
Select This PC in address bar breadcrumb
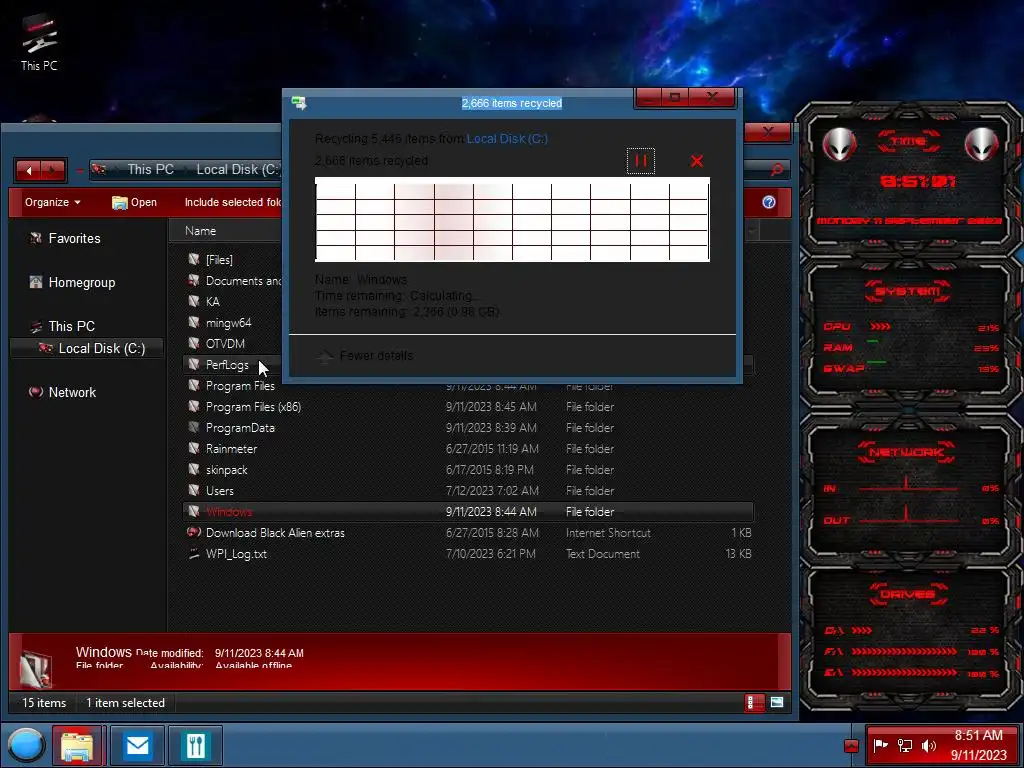tap(150, 170)
